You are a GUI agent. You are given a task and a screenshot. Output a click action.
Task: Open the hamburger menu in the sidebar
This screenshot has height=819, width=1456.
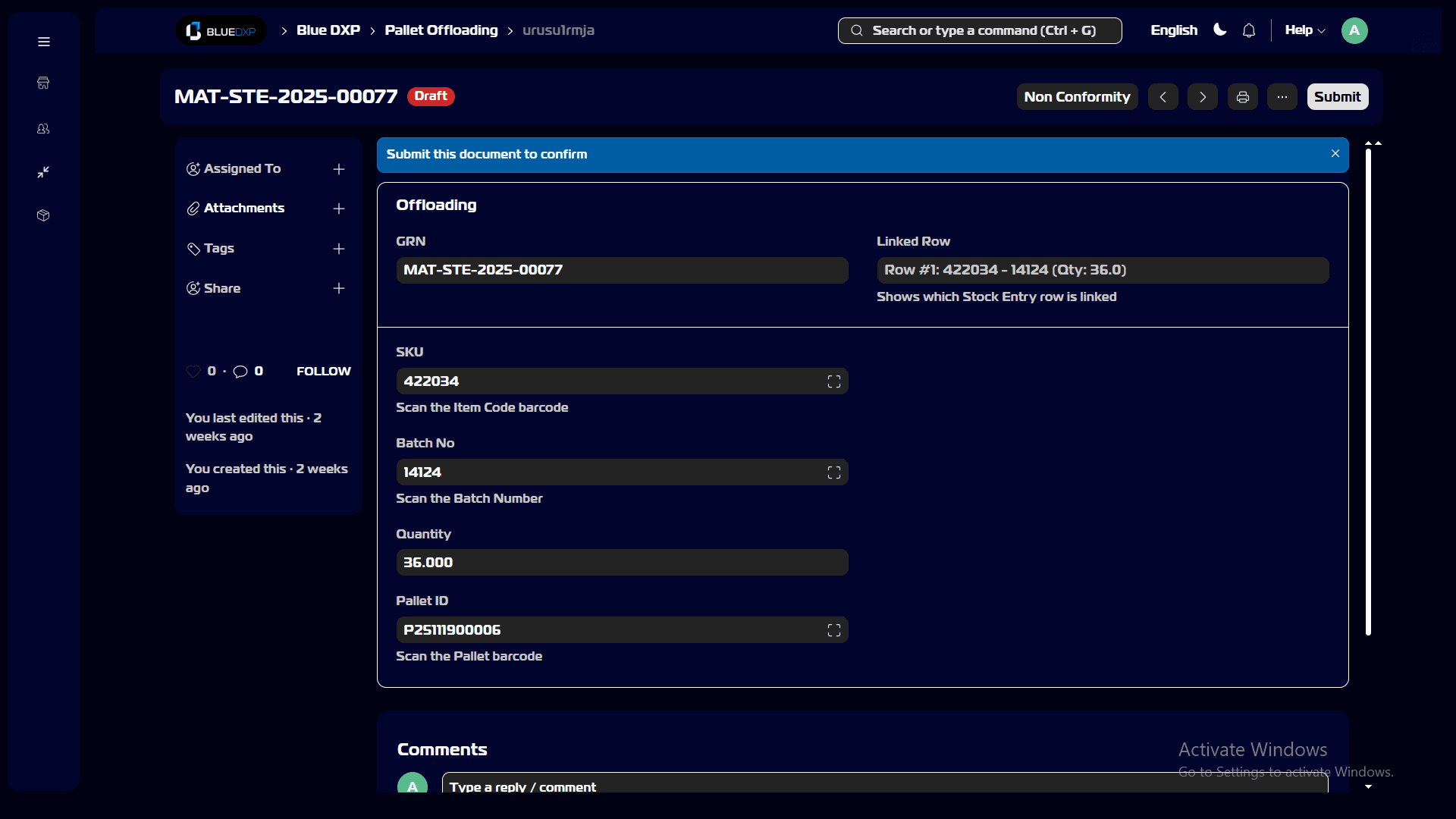tap(43, 42)
